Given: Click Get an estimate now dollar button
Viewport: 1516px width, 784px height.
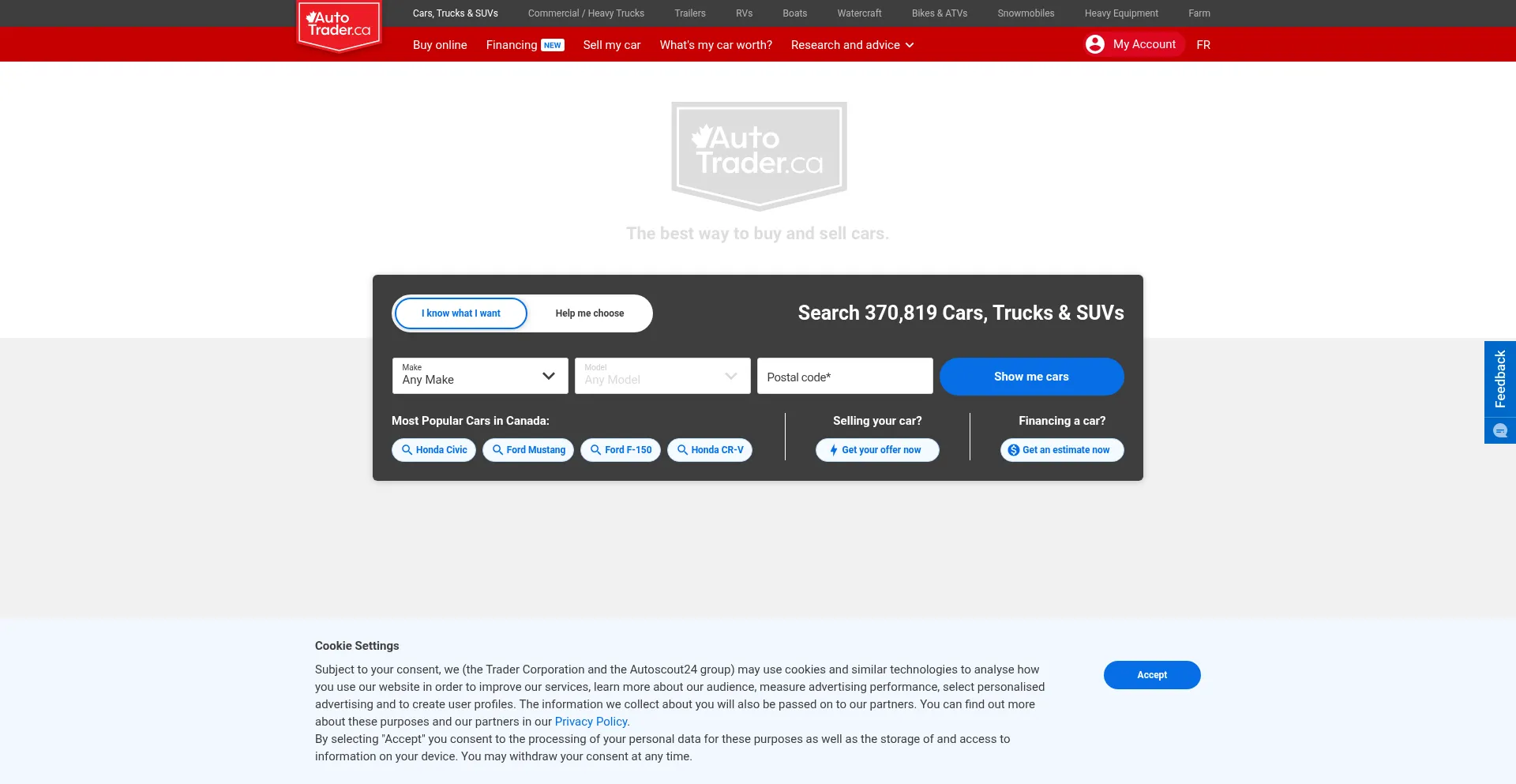Looking at the screenshot, I should [x=1061, y=450].
